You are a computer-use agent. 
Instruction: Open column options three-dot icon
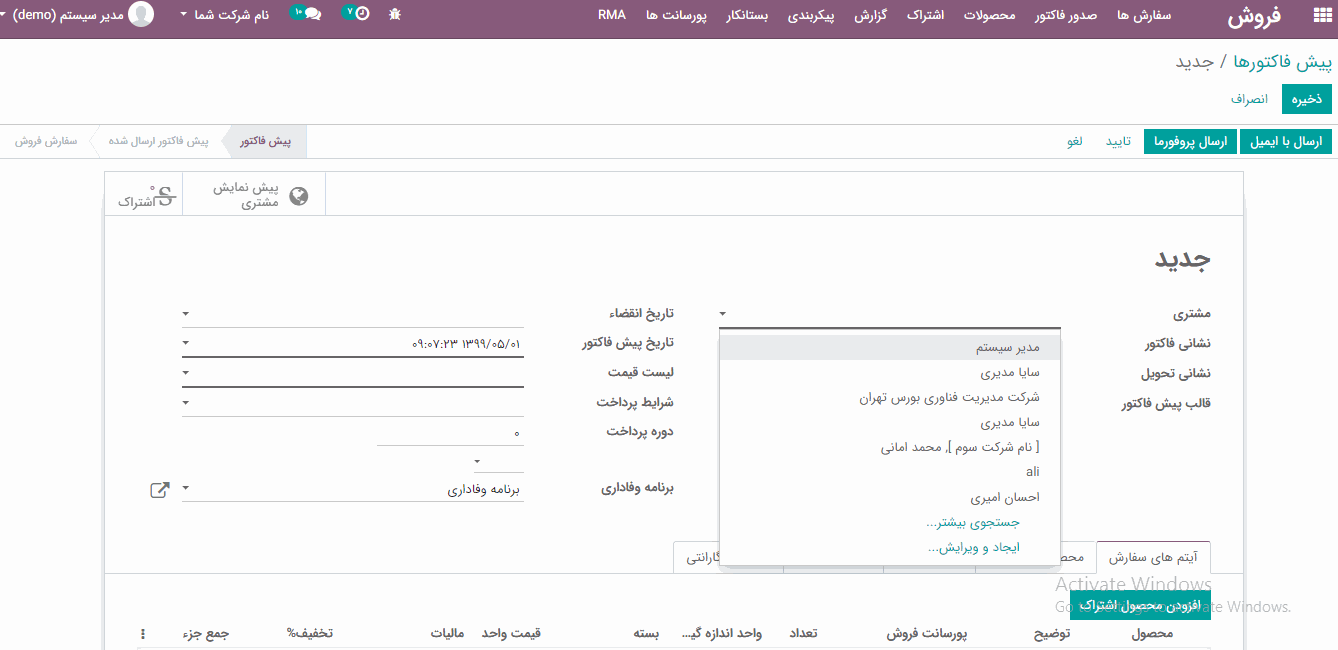pyautogui.click(x=143, y=634)
